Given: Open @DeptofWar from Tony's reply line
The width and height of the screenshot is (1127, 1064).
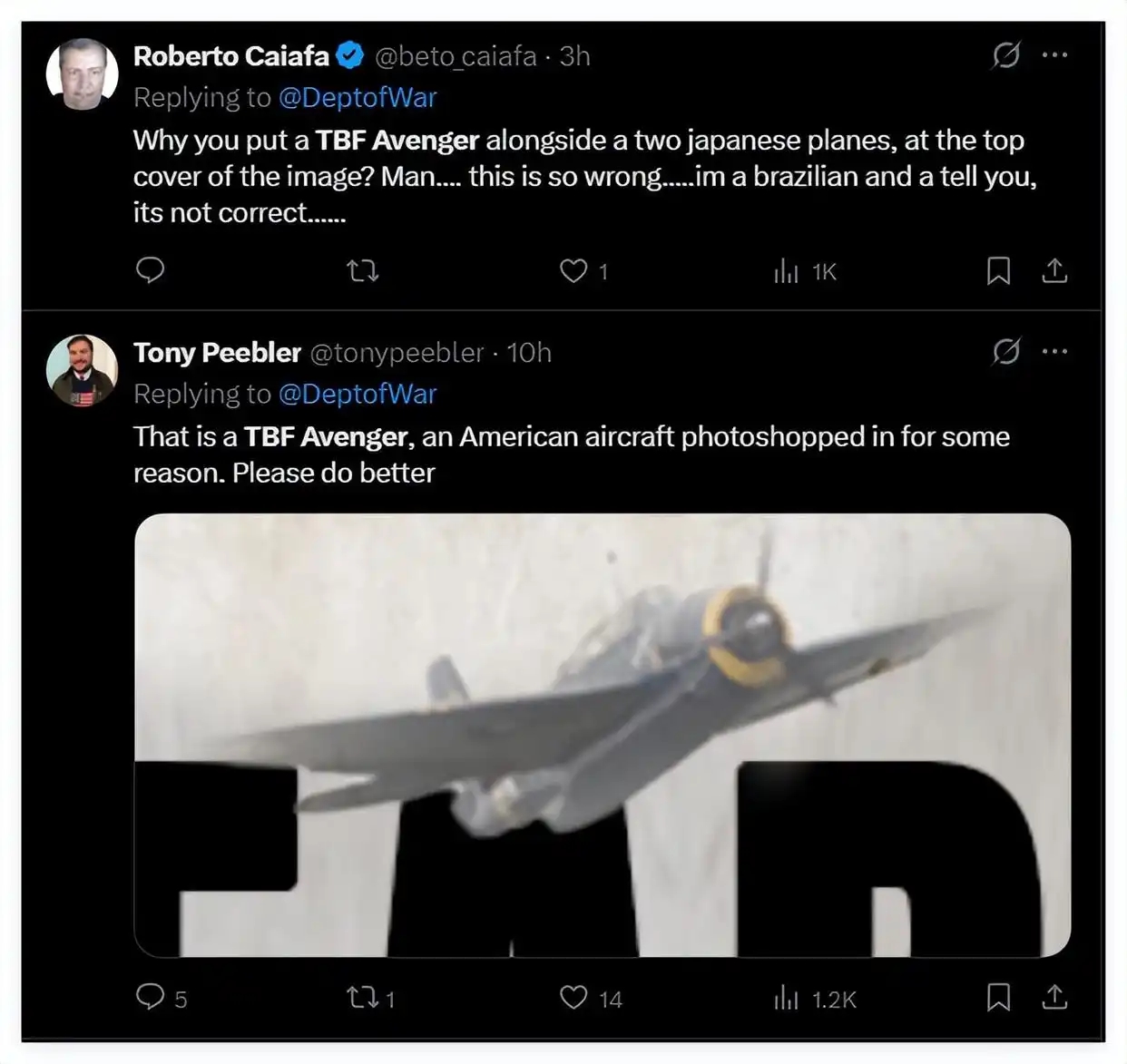Looking at the screenshot, I should pos(358,394).
